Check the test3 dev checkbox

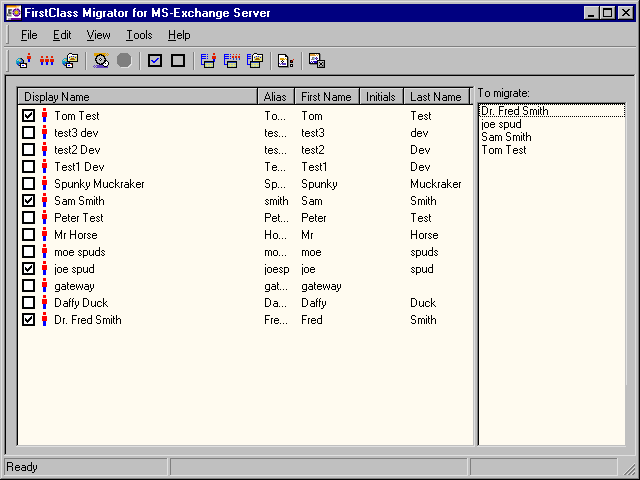28,133
